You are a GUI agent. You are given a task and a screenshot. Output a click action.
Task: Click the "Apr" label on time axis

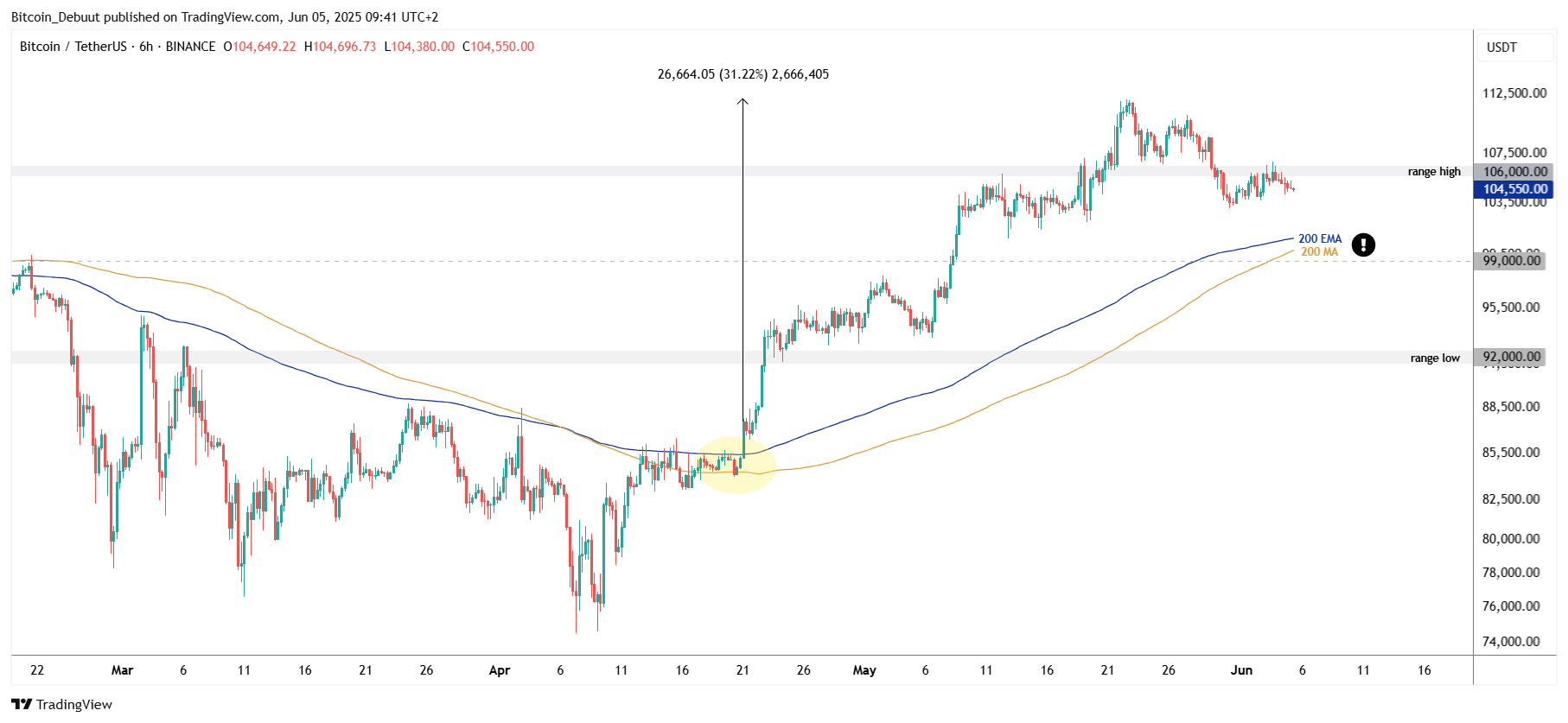tap(500, 670)
